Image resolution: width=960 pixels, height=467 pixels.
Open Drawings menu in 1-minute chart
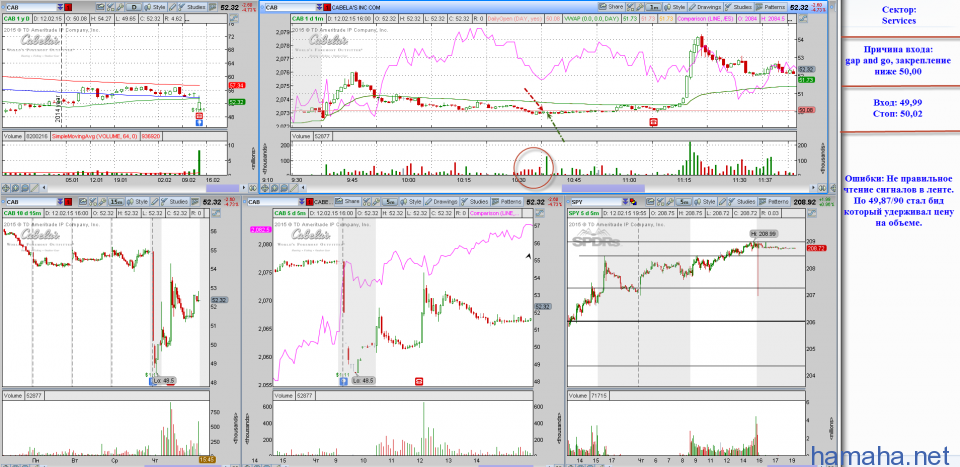706,7
